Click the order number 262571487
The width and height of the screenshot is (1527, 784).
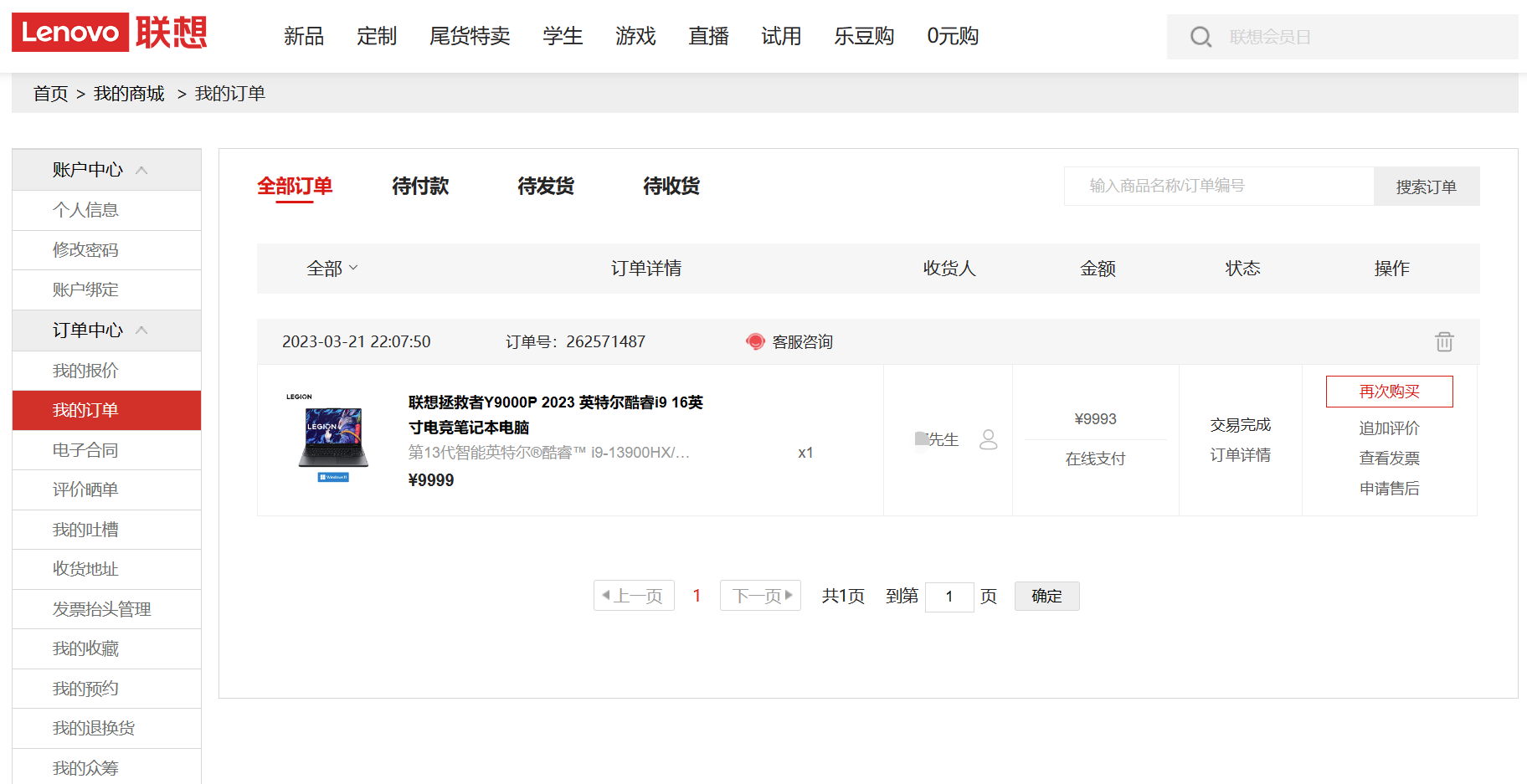tap(606, 341)
